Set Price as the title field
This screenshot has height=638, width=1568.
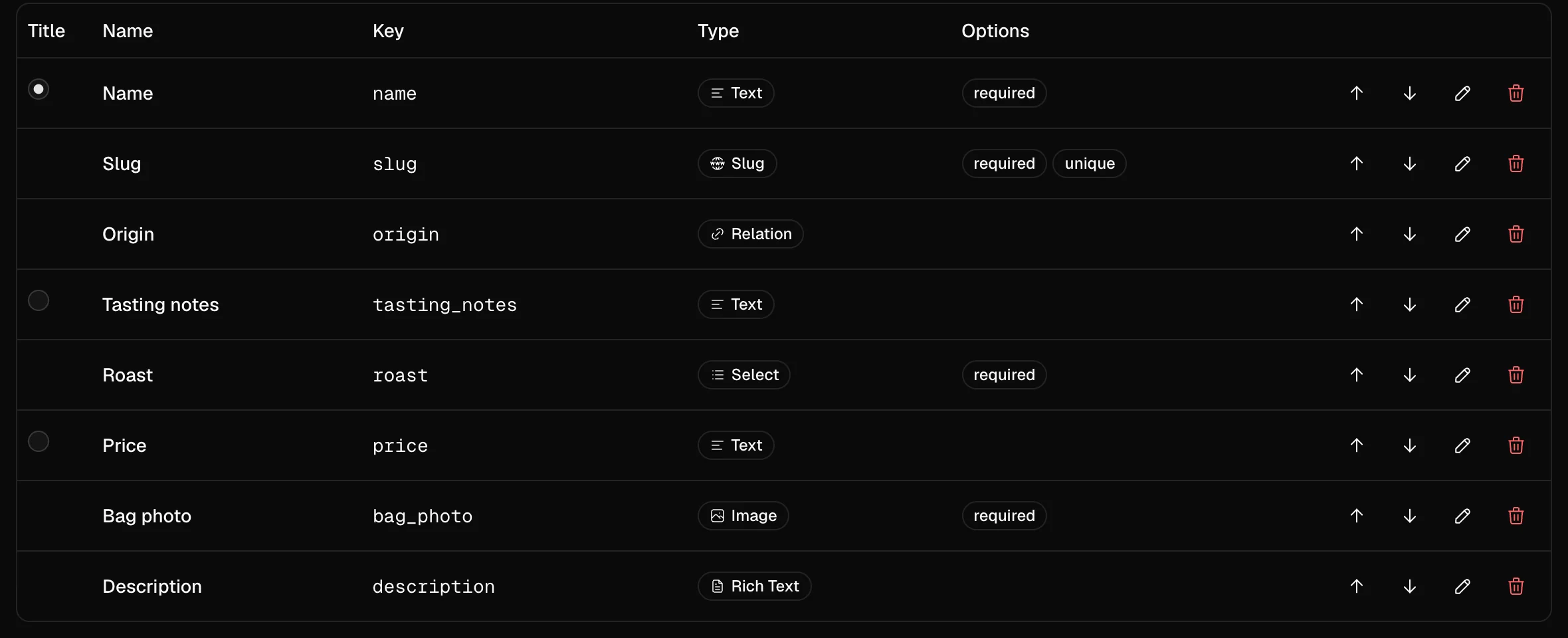point(39,441)
